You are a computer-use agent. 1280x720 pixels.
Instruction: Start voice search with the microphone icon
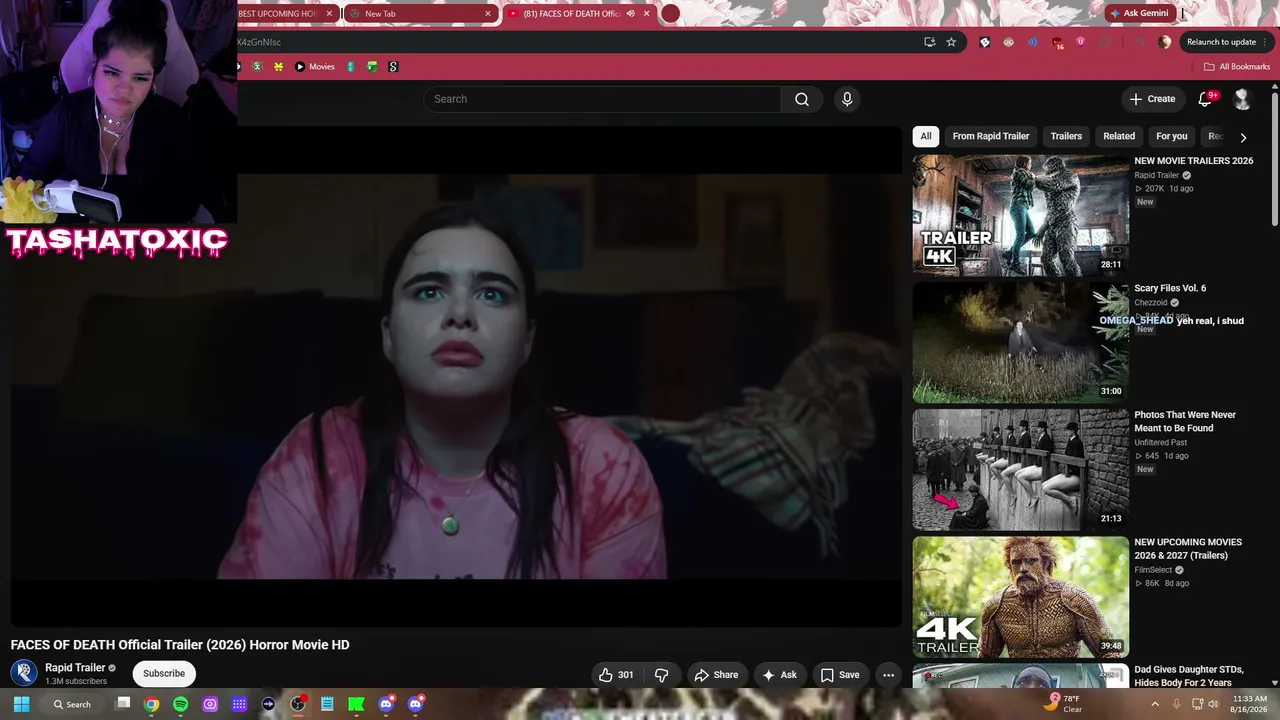[847, 99]
